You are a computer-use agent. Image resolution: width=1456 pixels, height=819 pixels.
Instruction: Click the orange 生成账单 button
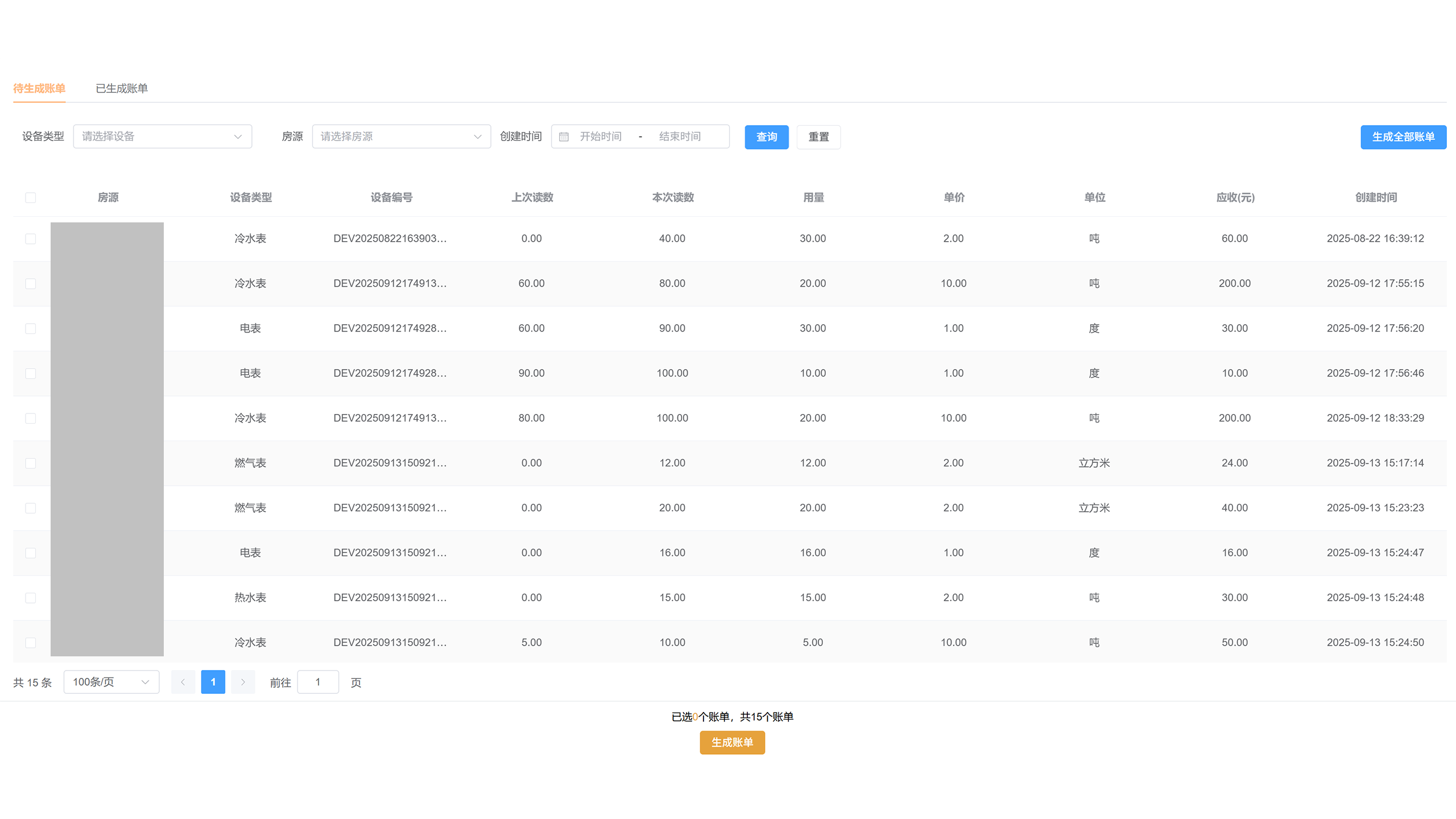pyautogui.click(x=732, y=742)
